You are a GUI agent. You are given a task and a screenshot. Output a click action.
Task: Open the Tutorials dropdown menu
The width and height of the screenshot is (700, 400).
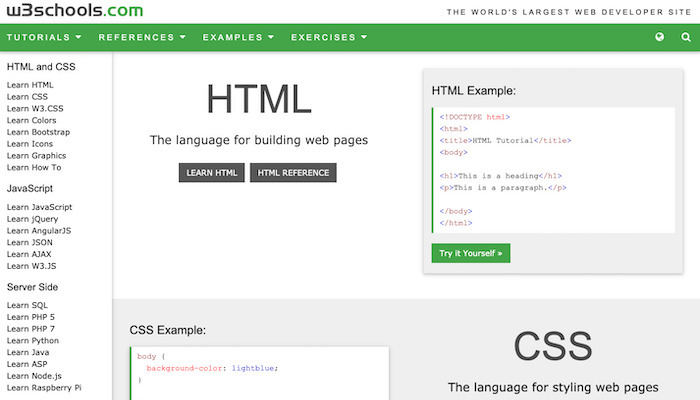44,37
